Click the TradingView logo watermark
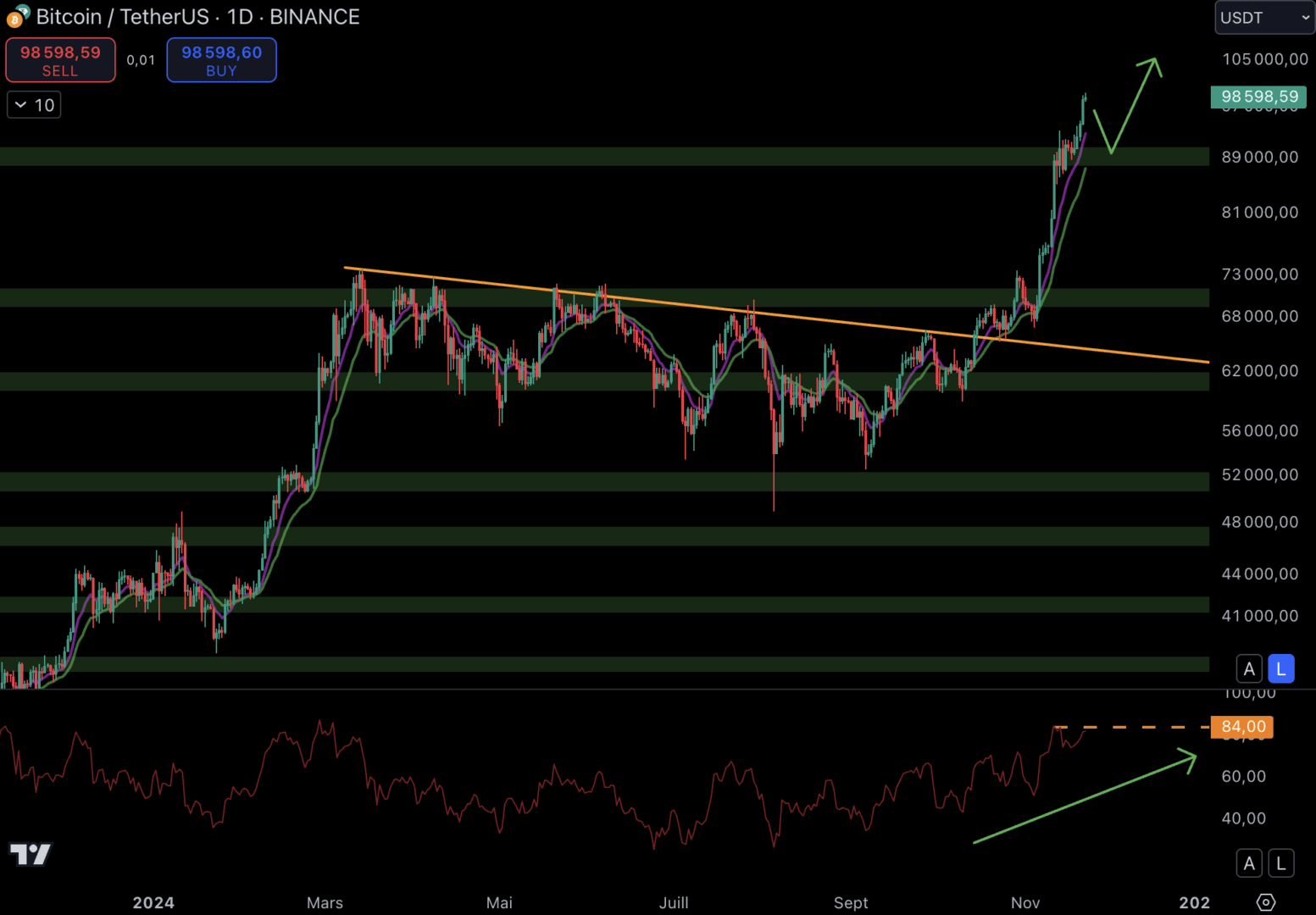This screenshot has width=1316, height=915. coord(31,854)
